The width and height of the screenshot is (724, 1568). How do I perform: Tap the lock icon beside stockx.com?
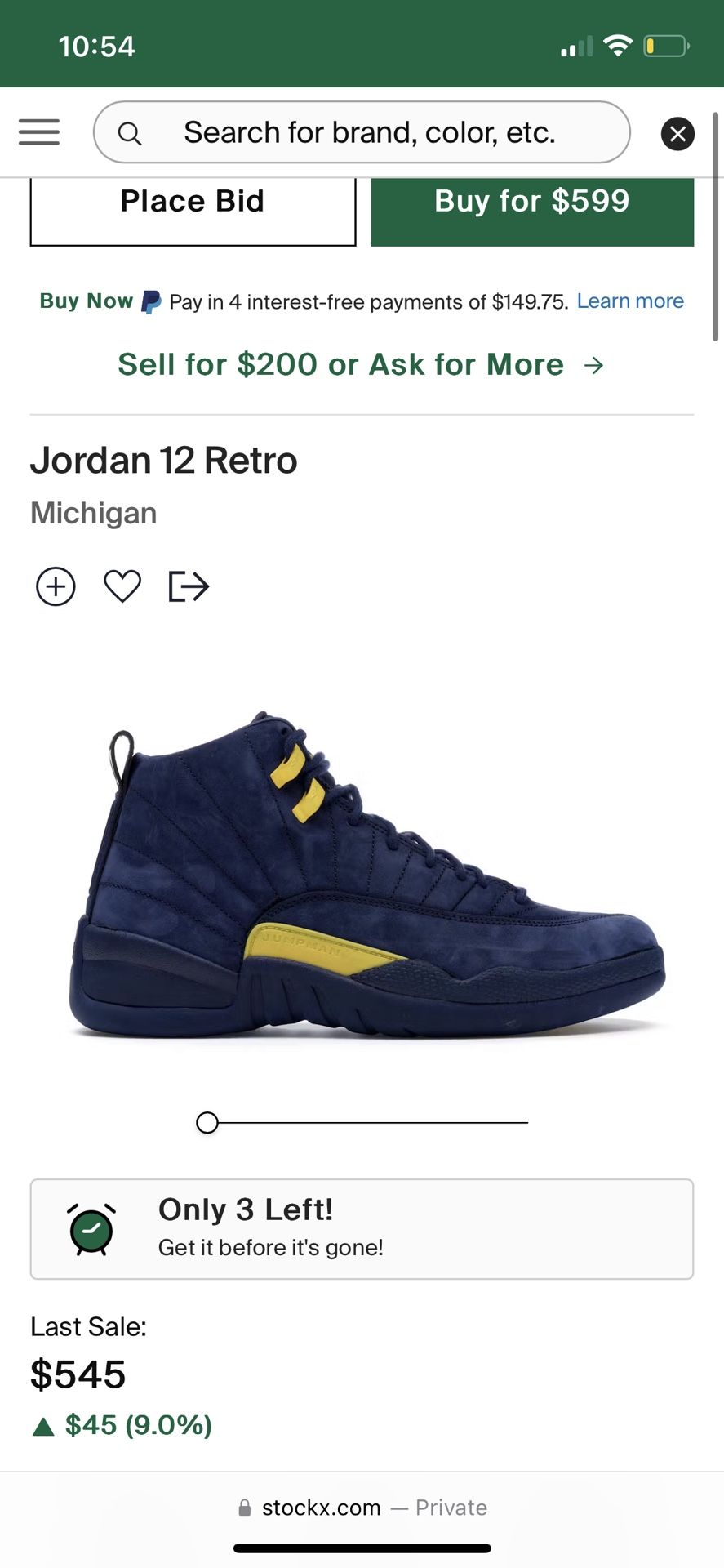coord(244,1508)
